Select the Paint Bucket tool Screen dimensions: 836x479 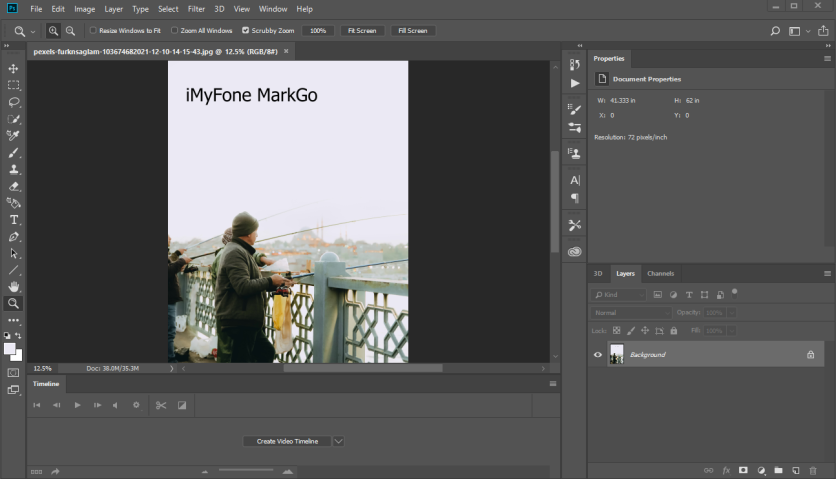point(13,203)
